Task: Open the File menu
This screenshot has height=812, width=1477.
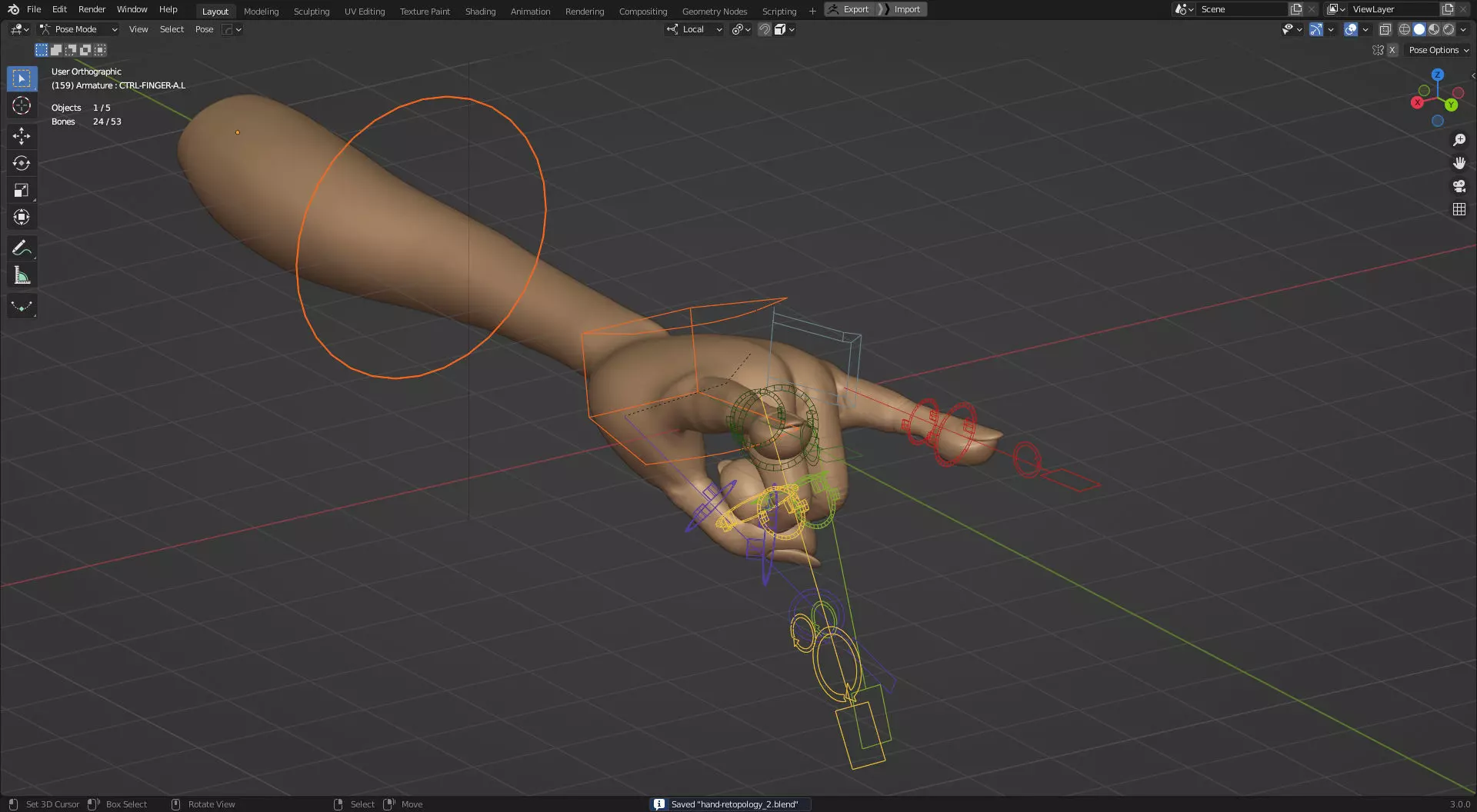Action: point(34,9)
